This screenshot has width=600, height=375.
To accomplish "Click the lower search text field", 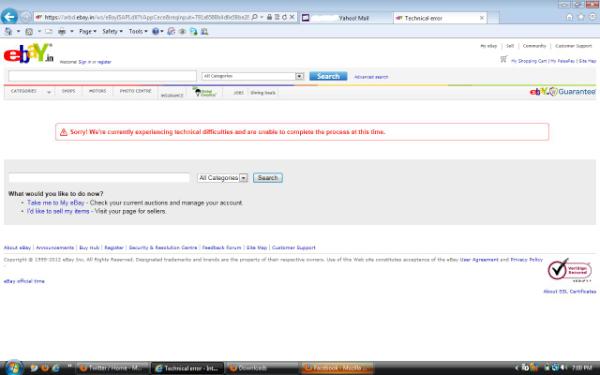I will 99,178.
